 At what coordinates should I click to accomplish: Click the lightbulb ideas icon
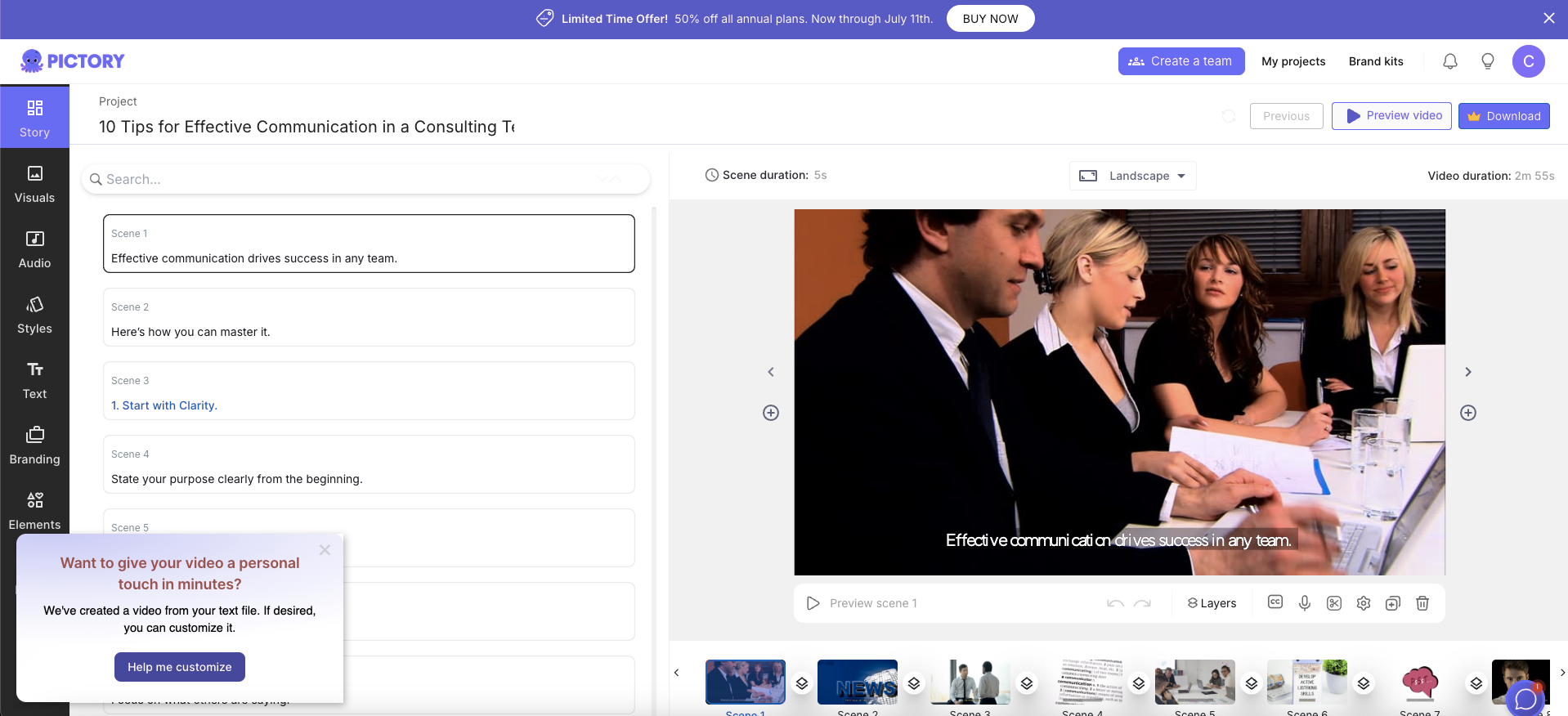click(1487, 61)
